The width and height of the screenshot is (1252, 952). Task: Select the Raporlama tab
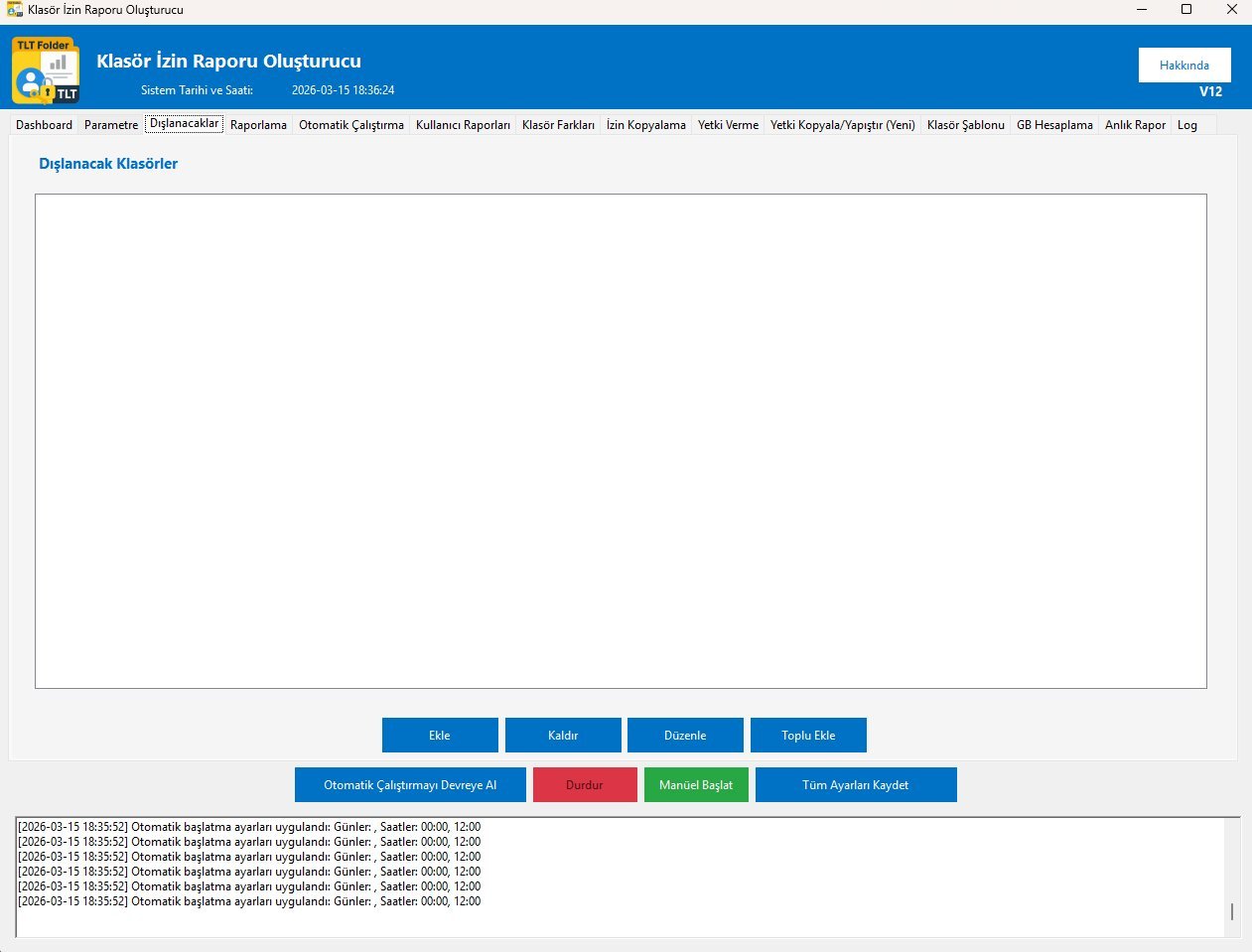coord(258,125)
